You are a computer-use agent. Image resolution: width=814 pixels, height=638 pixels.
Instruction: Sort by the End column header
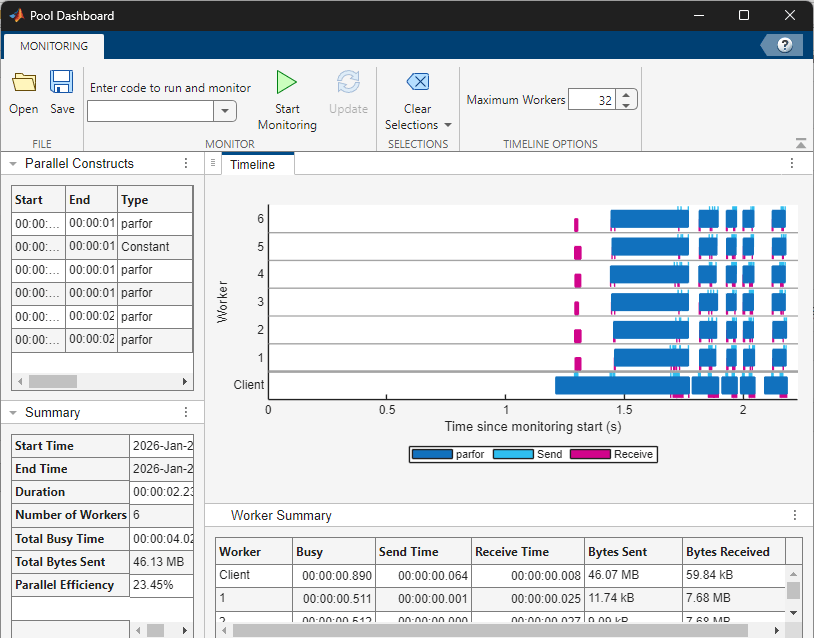click(91, 200)
